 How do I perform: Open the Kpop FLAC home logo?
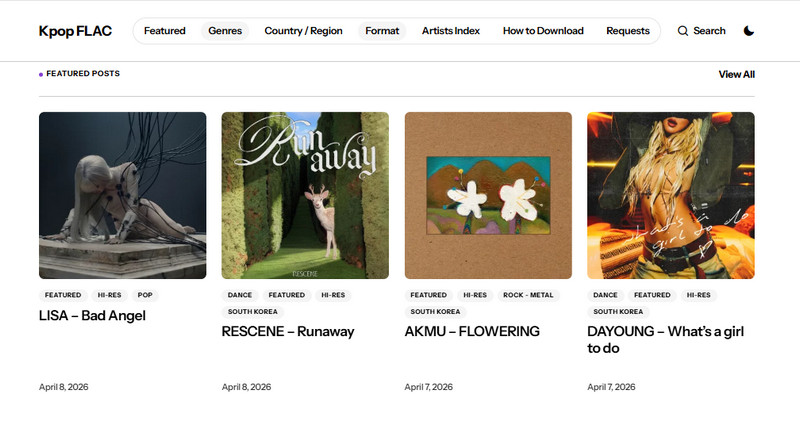(75, 31)
